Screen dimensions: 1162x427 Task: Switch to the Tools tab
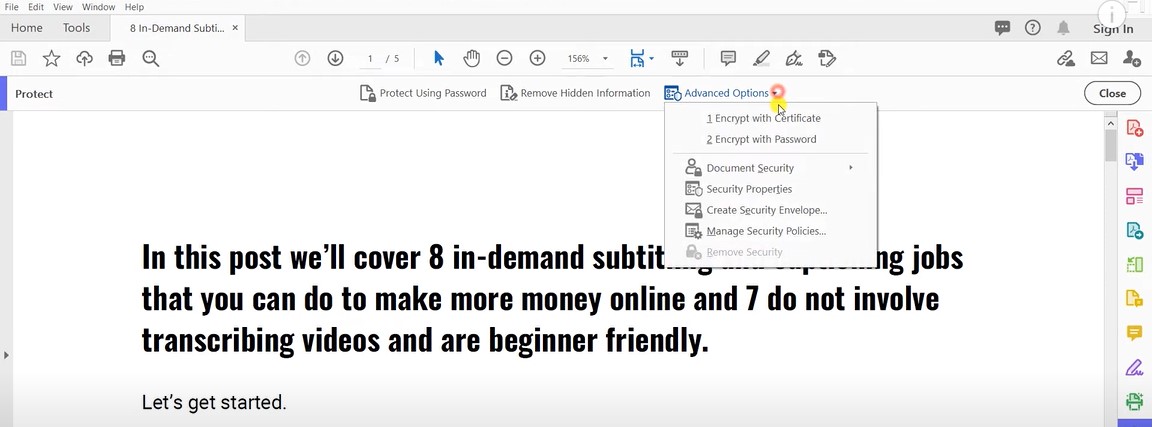click(x=76, y=28)
